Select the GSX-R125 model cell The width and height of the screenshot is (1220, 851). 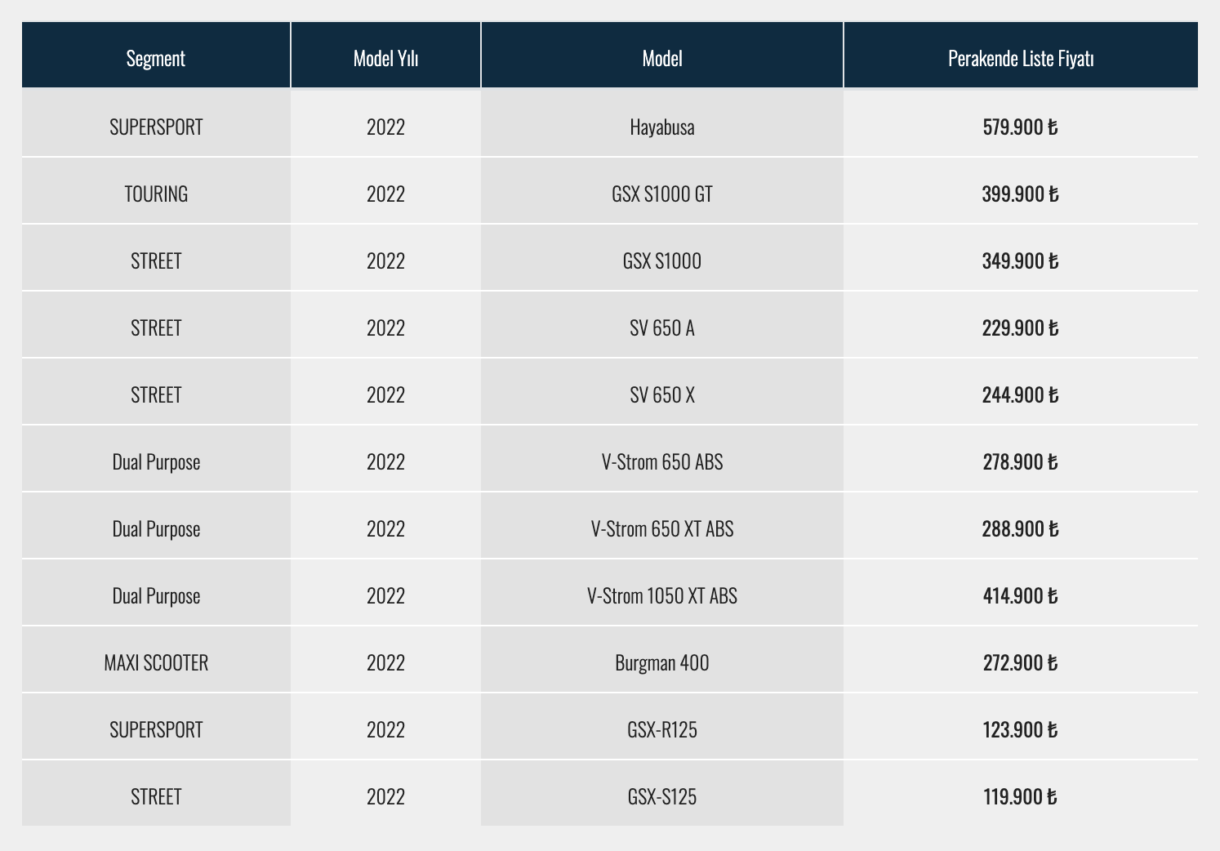click(x=662, y=730)
